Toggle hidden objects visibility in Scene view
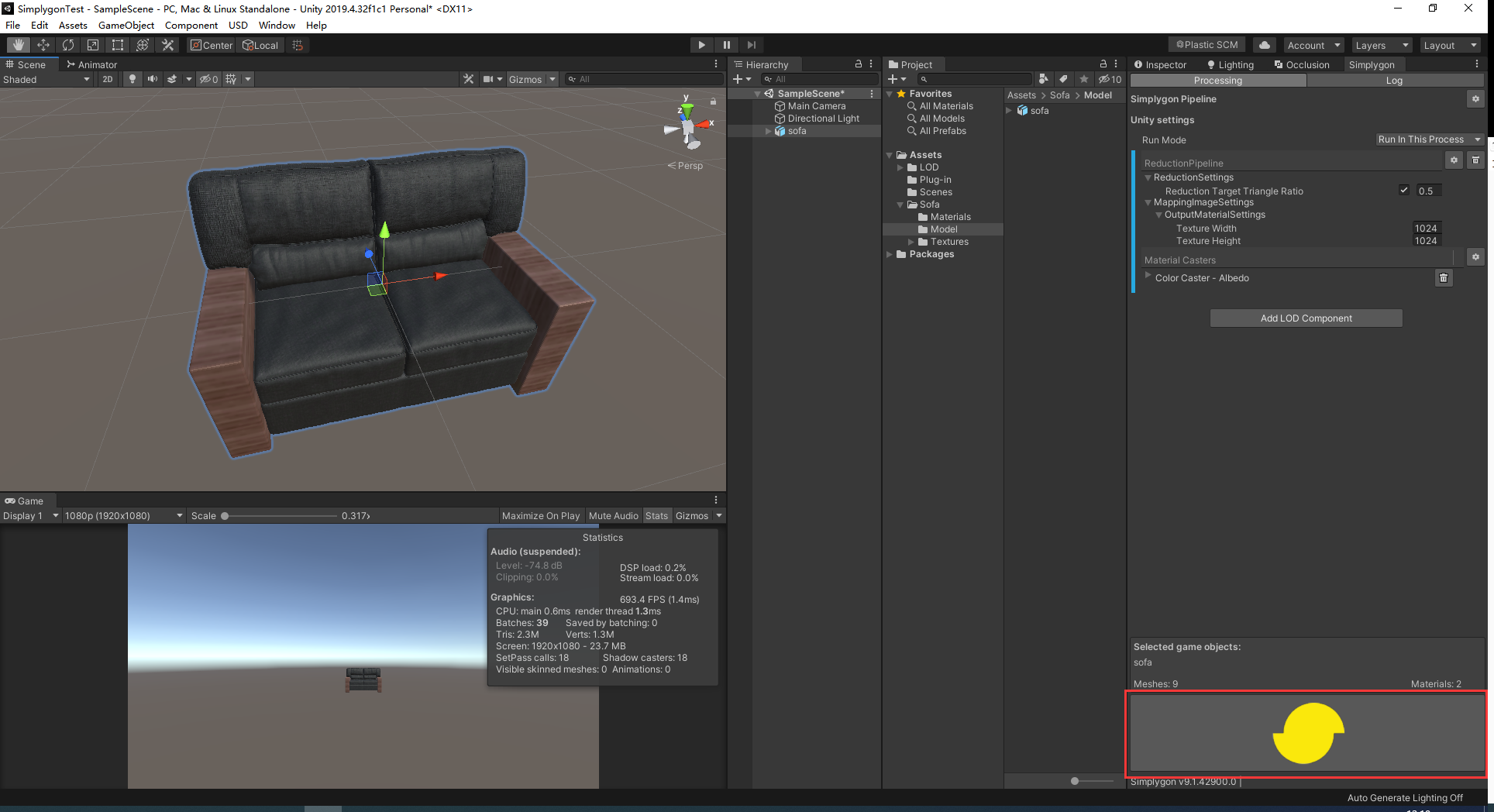 point(209,79)
